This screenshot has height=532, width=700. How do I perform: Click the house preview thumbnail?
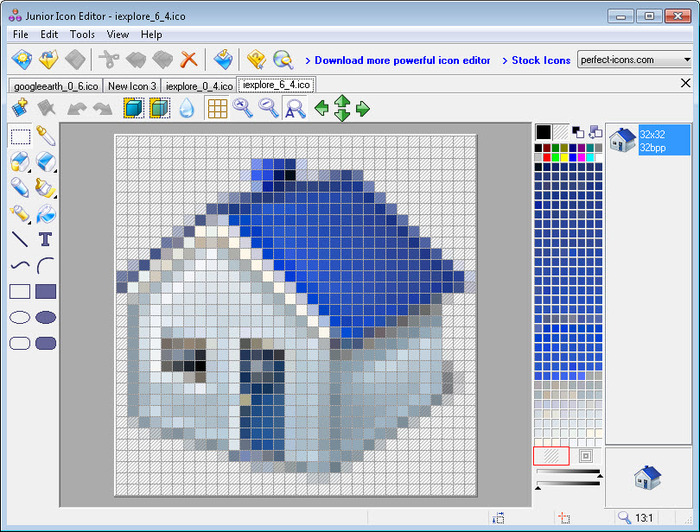(647, 477)
